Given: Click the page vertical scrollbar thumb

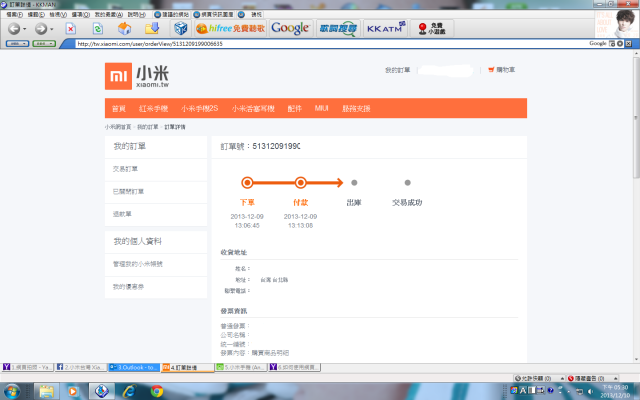Looking at the screenshot, I should [x=636, y=118].
